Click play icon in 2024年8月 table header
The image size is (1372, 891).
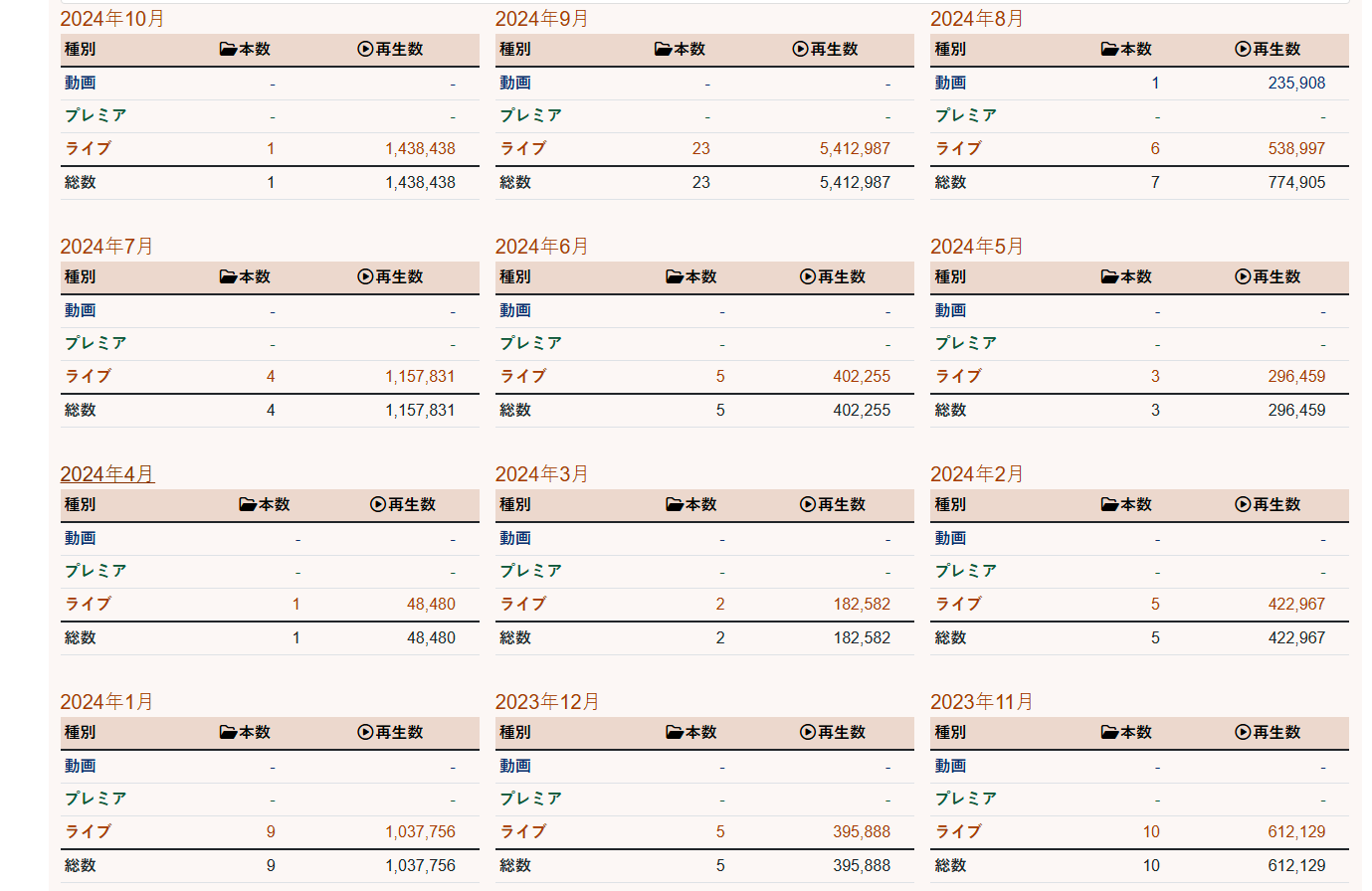pyautogui.click(x=1243, y=49)
